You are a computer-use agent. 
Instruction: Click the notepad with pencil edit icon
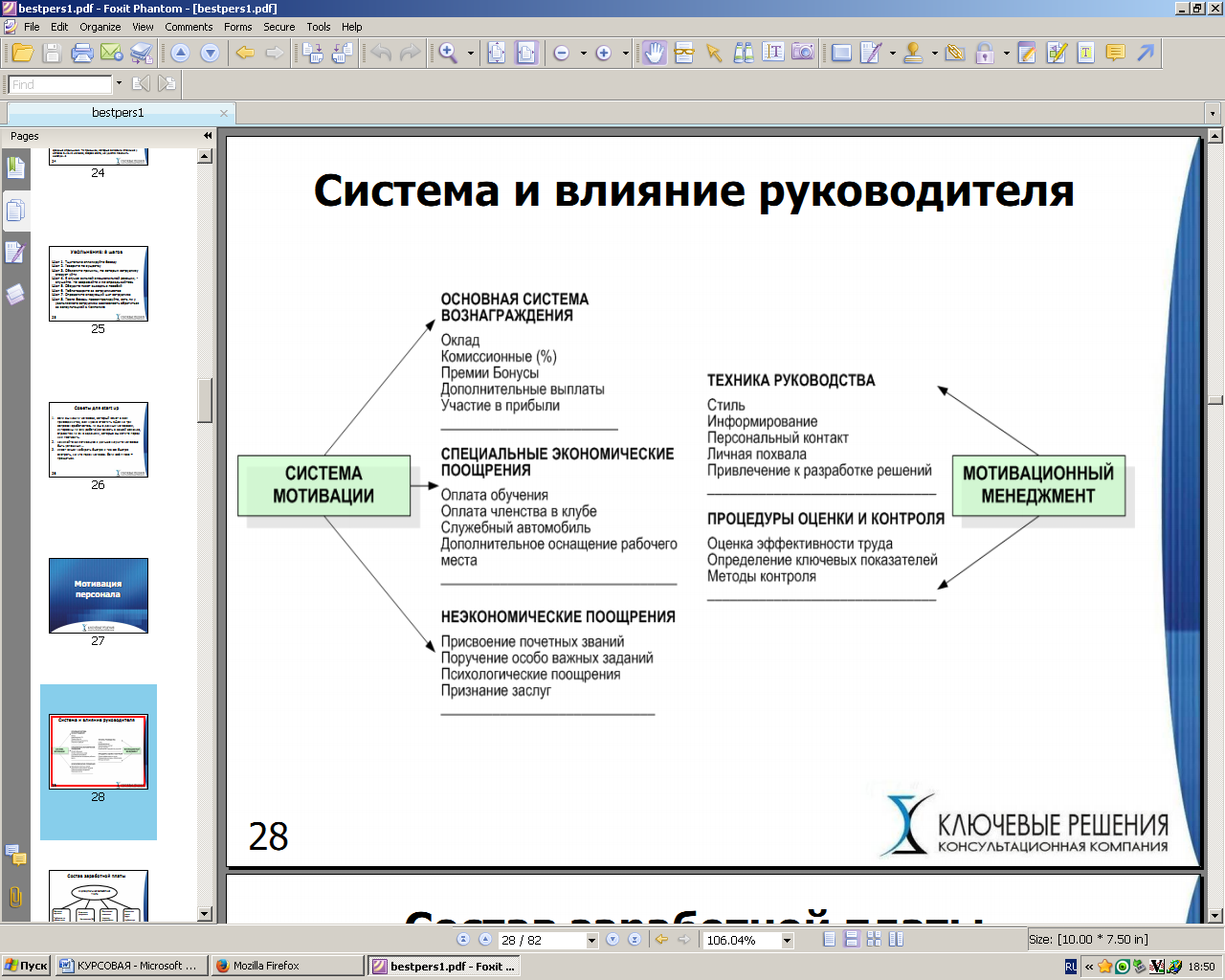click(x=1027, y=54)
